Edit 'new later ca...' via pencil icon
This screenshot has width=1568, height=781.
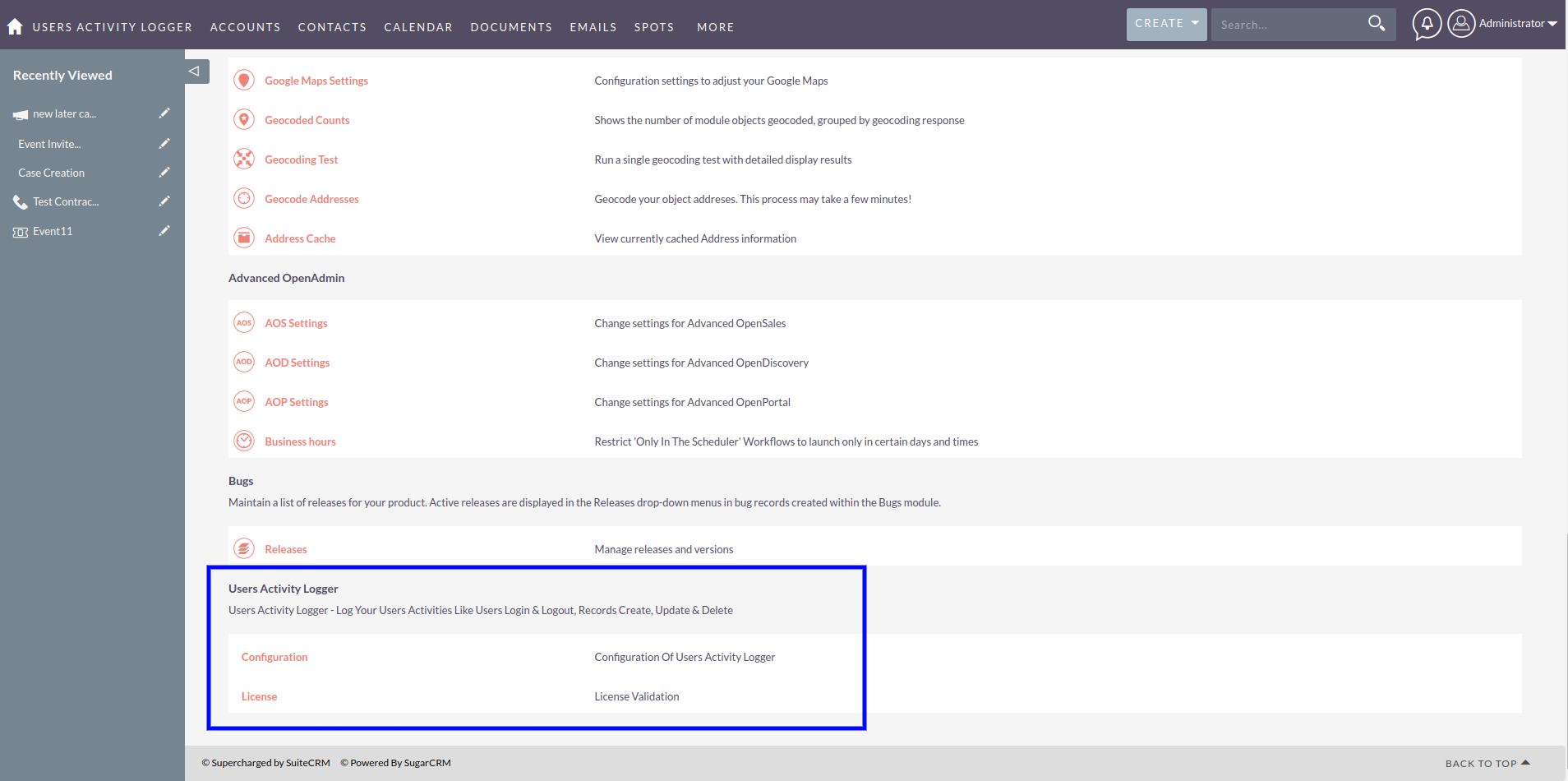[164, 113]
